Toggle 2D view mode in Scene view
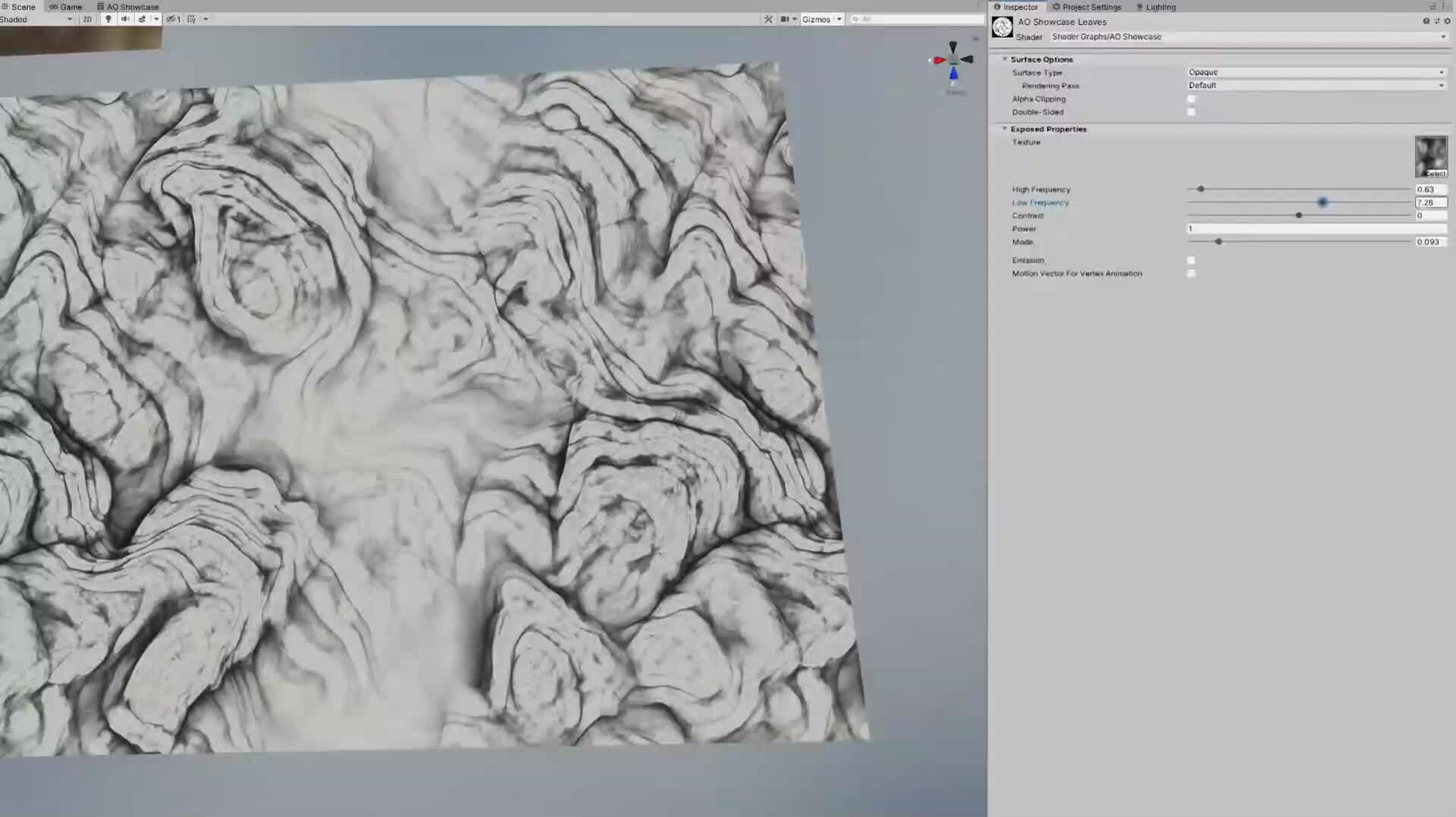Image resolution: width=1456 pixels, height=817 pixels. click(88, 19)
